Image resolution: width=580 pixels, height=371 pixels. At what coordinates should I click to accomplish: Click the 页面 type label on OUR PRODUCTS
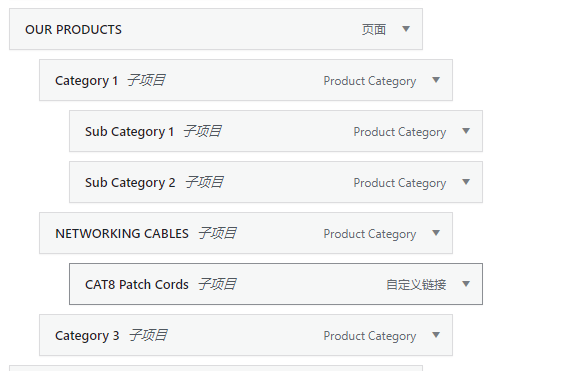click(x=374, y=30)
